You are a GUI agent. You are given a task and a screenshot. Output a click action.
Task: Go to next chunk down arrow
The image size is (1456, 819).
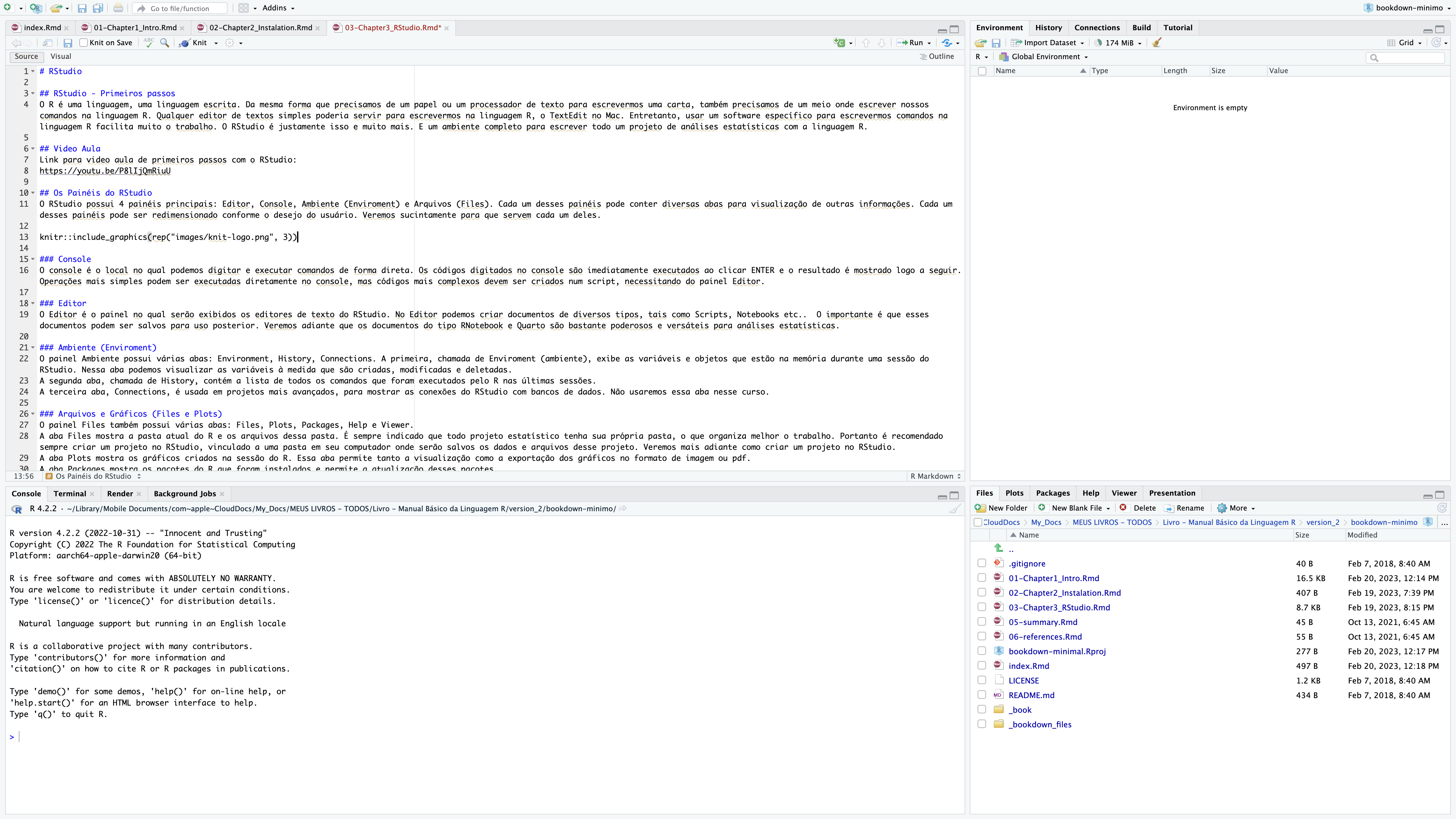(881, 43)
